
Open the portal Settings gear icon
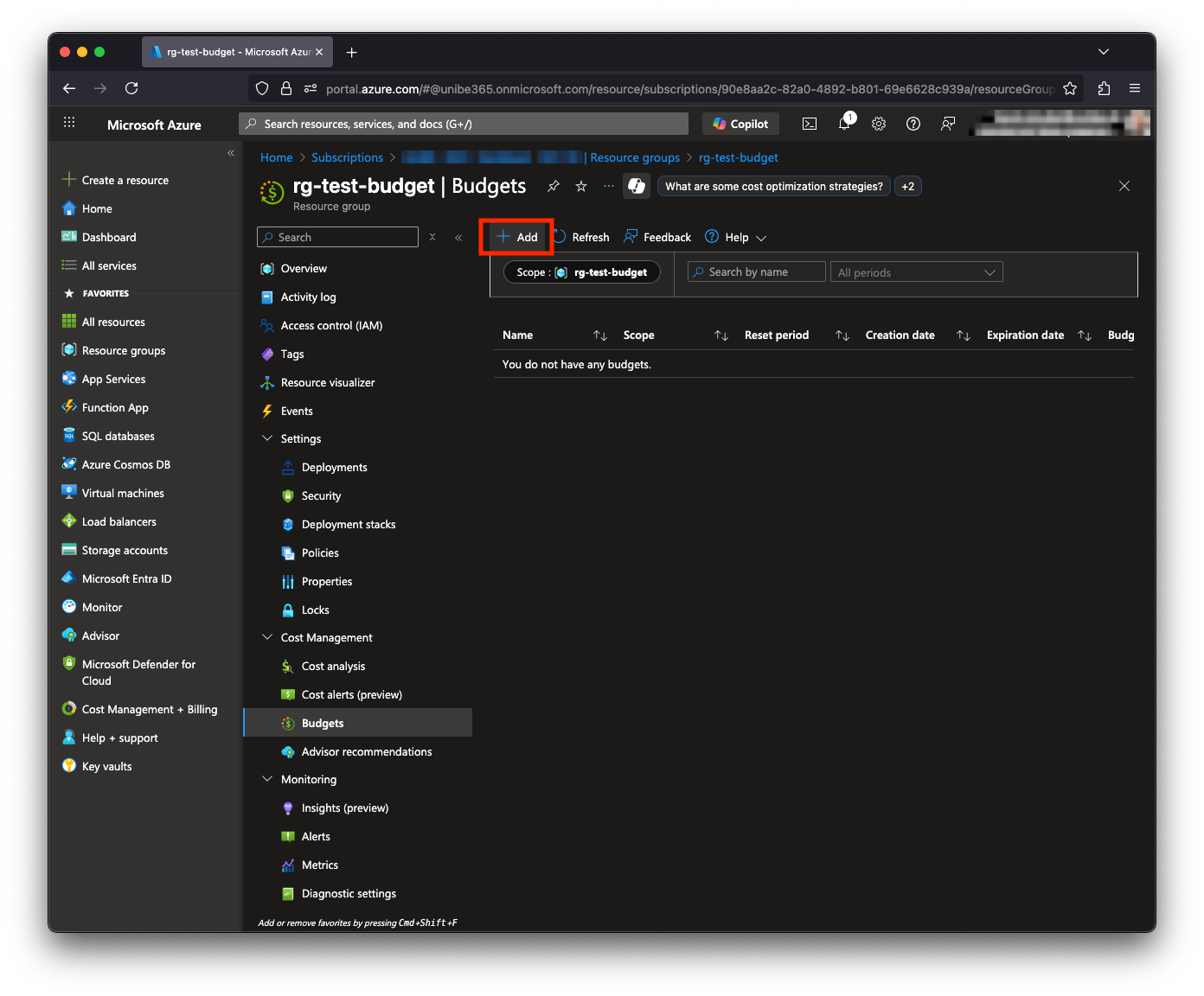click(x=879, y=123)
